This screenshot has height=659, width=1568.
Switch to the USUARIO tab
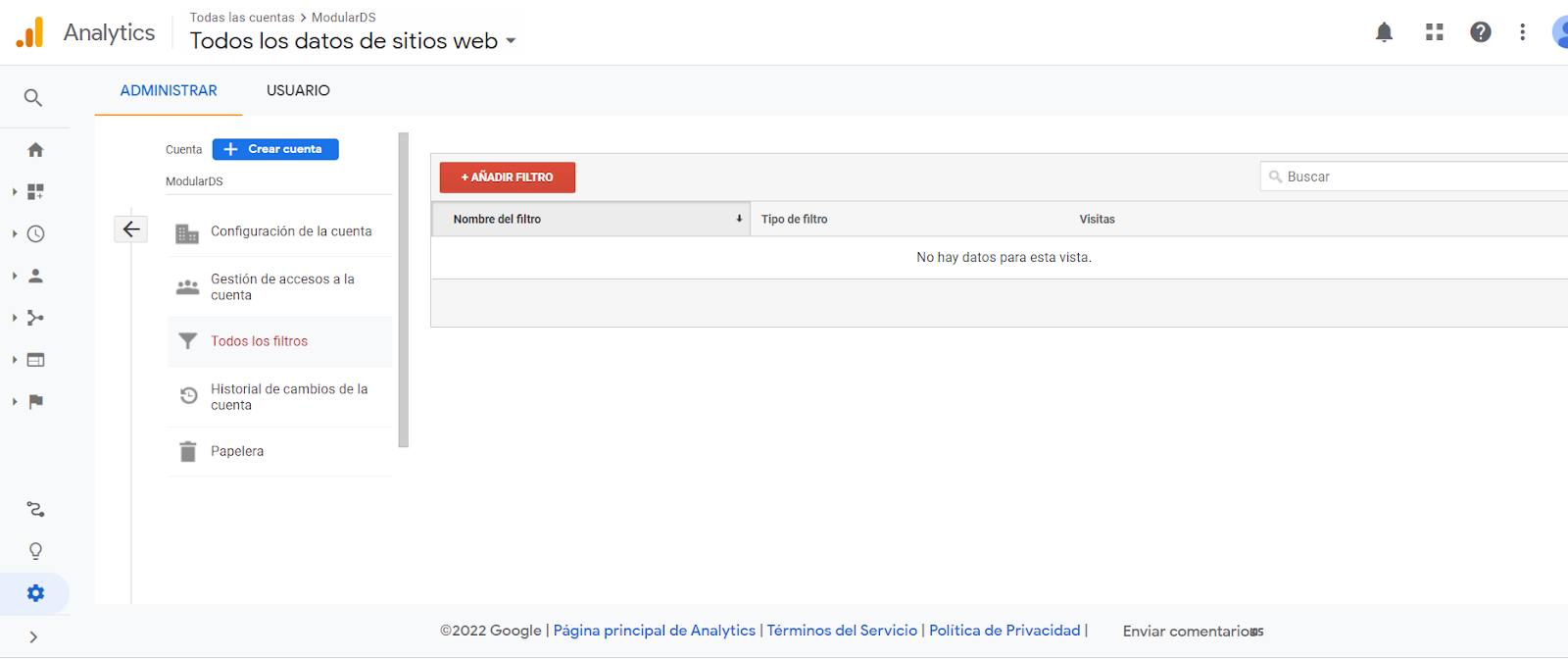click(298, 90)
